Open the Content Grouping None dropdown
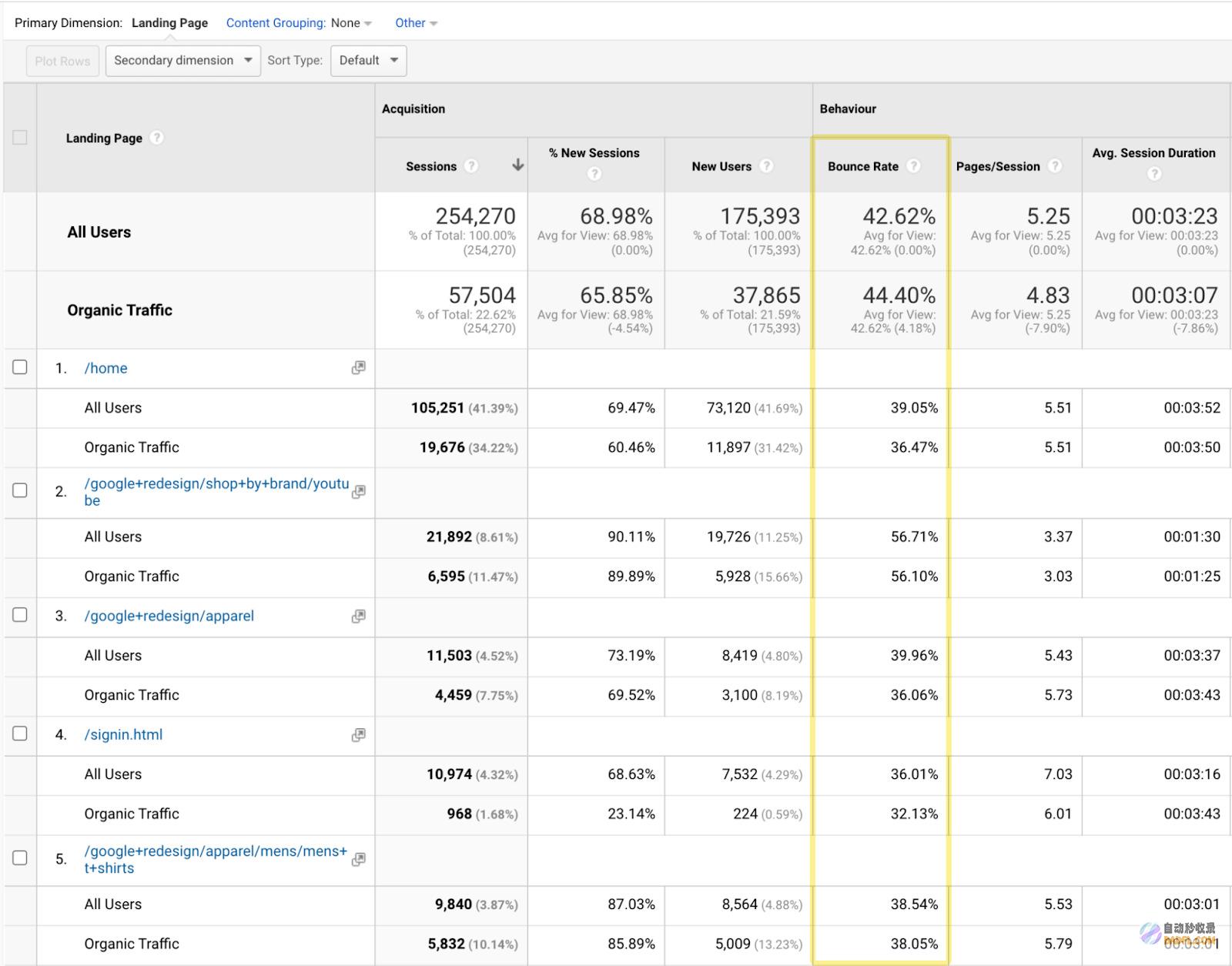1232x966 pixels. point(351,23)
